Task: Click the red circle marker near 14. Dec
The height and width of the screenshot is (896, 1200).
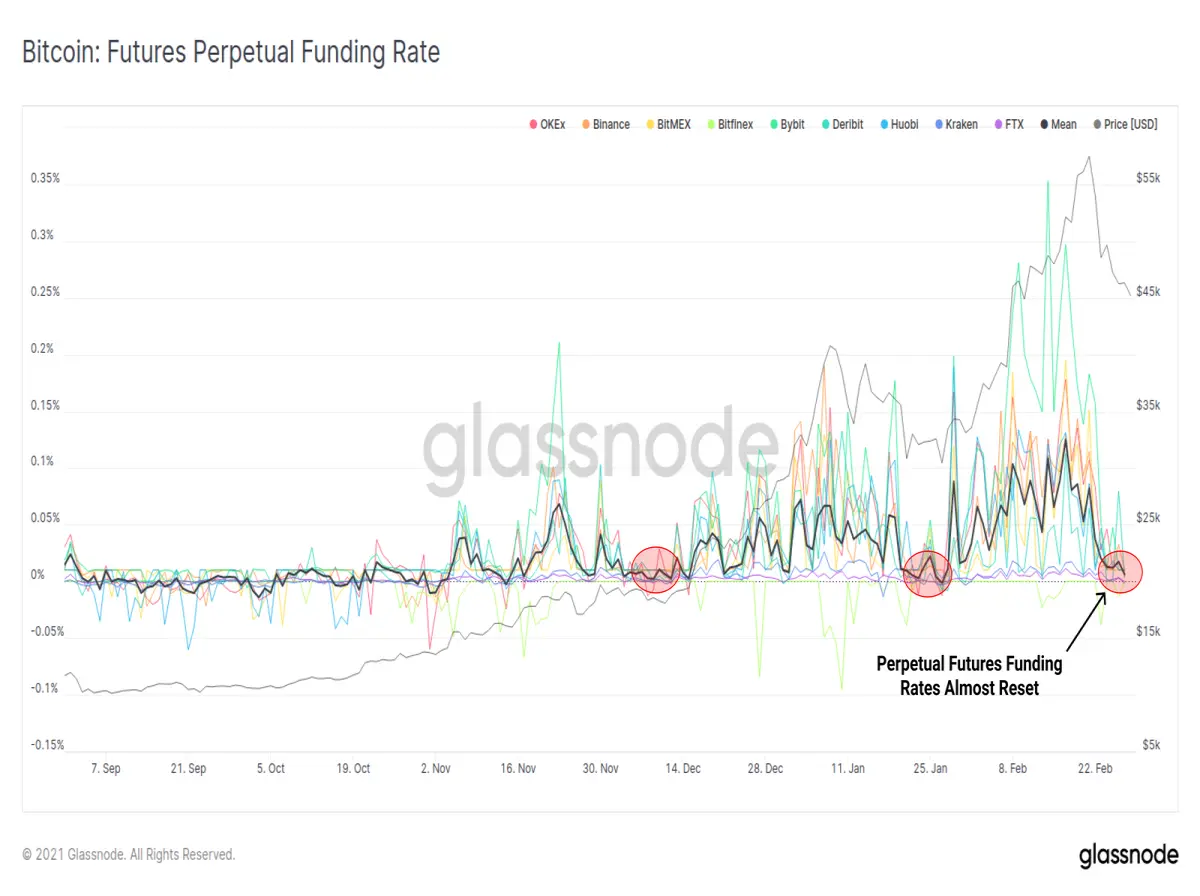Action: [655, 570]
